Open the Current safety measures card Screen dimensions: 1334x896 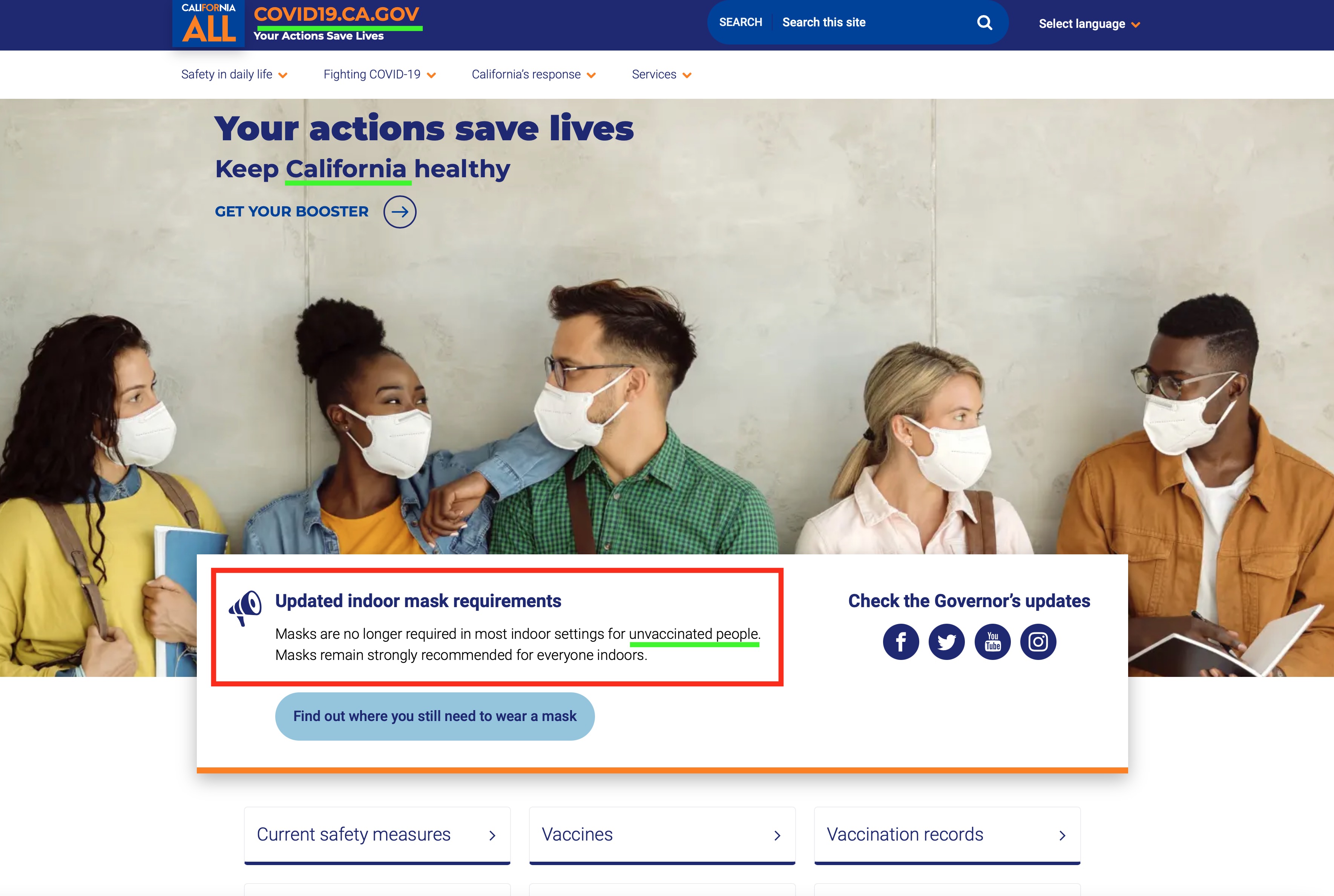pos(377,835)
